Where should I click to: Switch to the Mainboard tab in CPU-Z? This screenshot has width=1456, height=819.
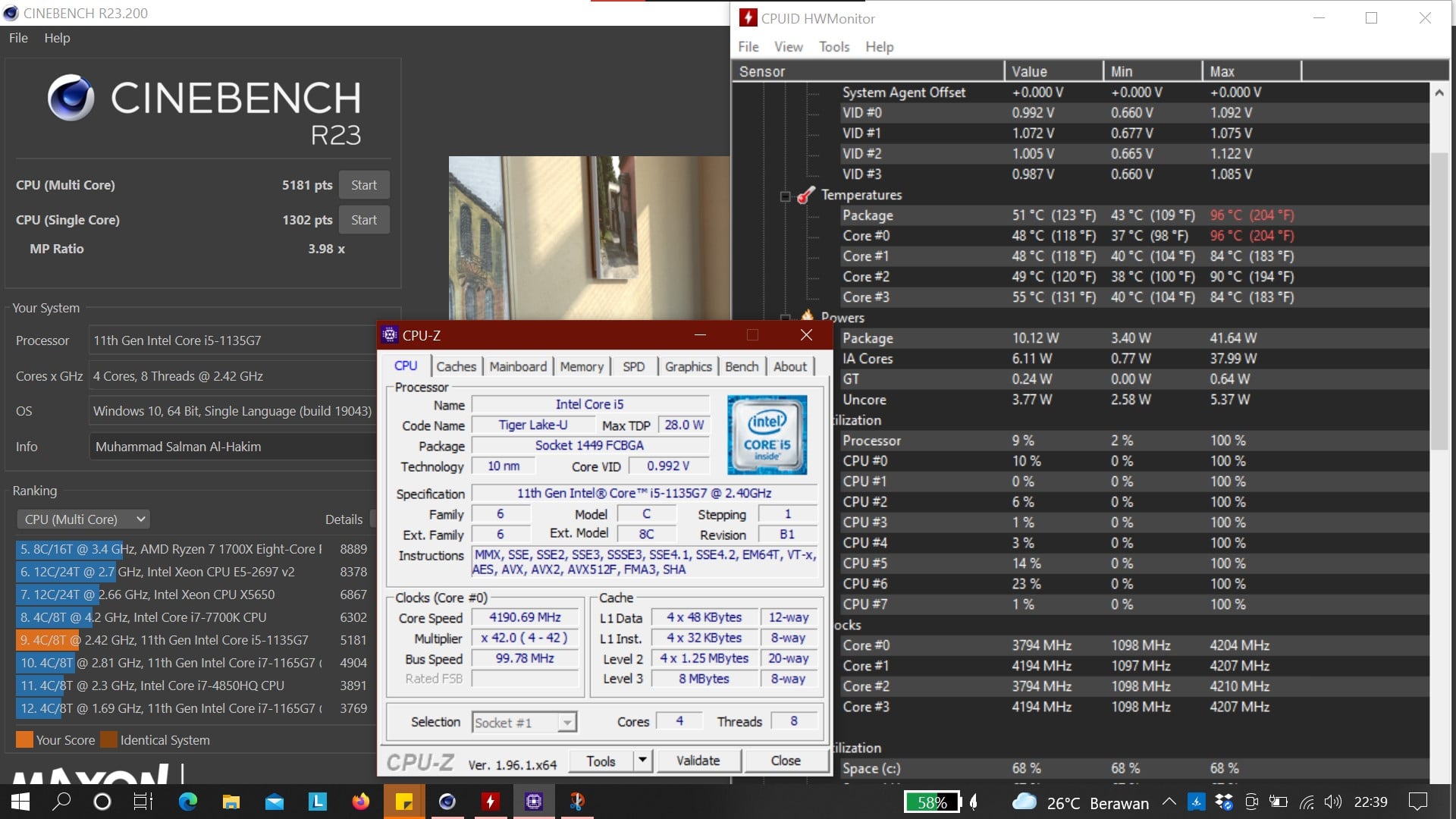518,366
